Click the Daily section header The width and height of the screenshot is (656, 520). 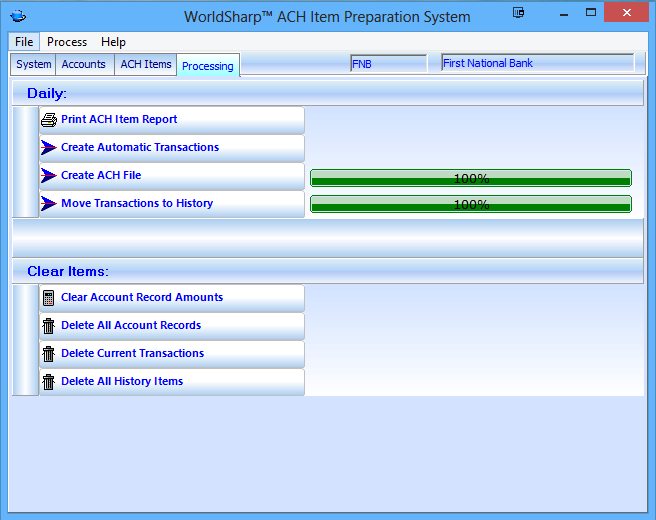click(328, 93)
